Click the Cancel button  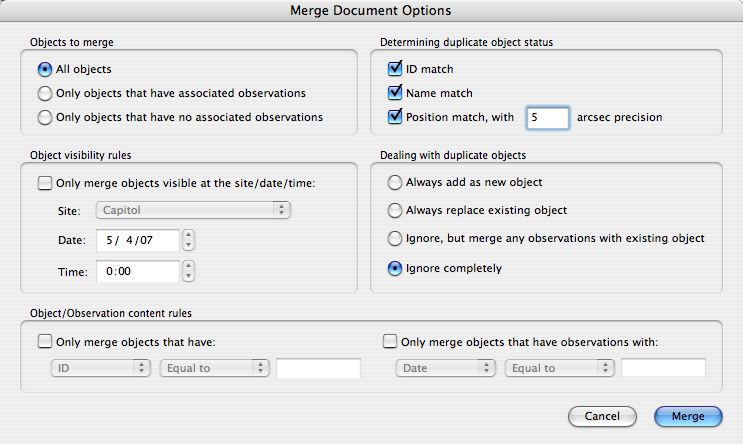(x=602, y=417)
